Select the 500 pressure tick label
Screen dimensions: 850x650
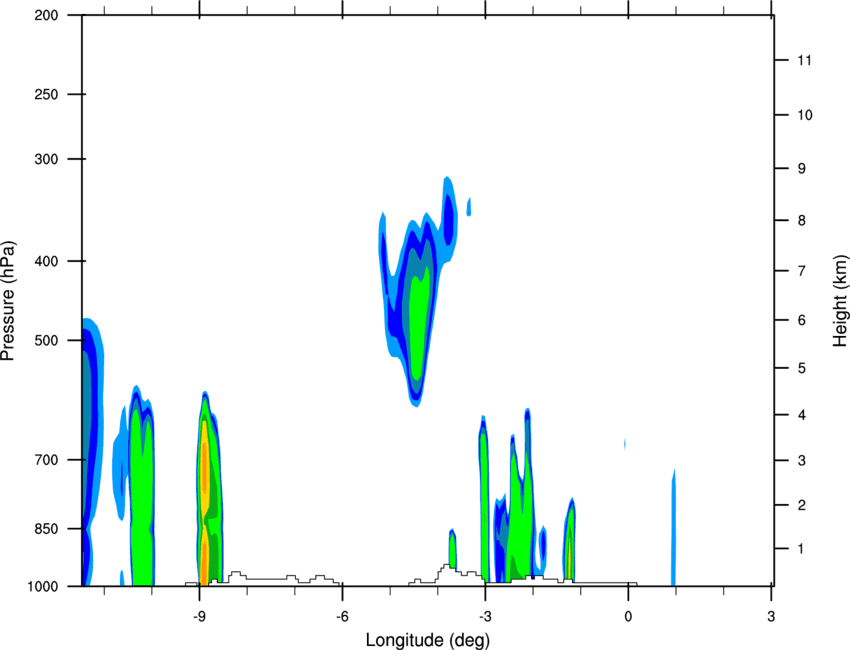(46, 340)
